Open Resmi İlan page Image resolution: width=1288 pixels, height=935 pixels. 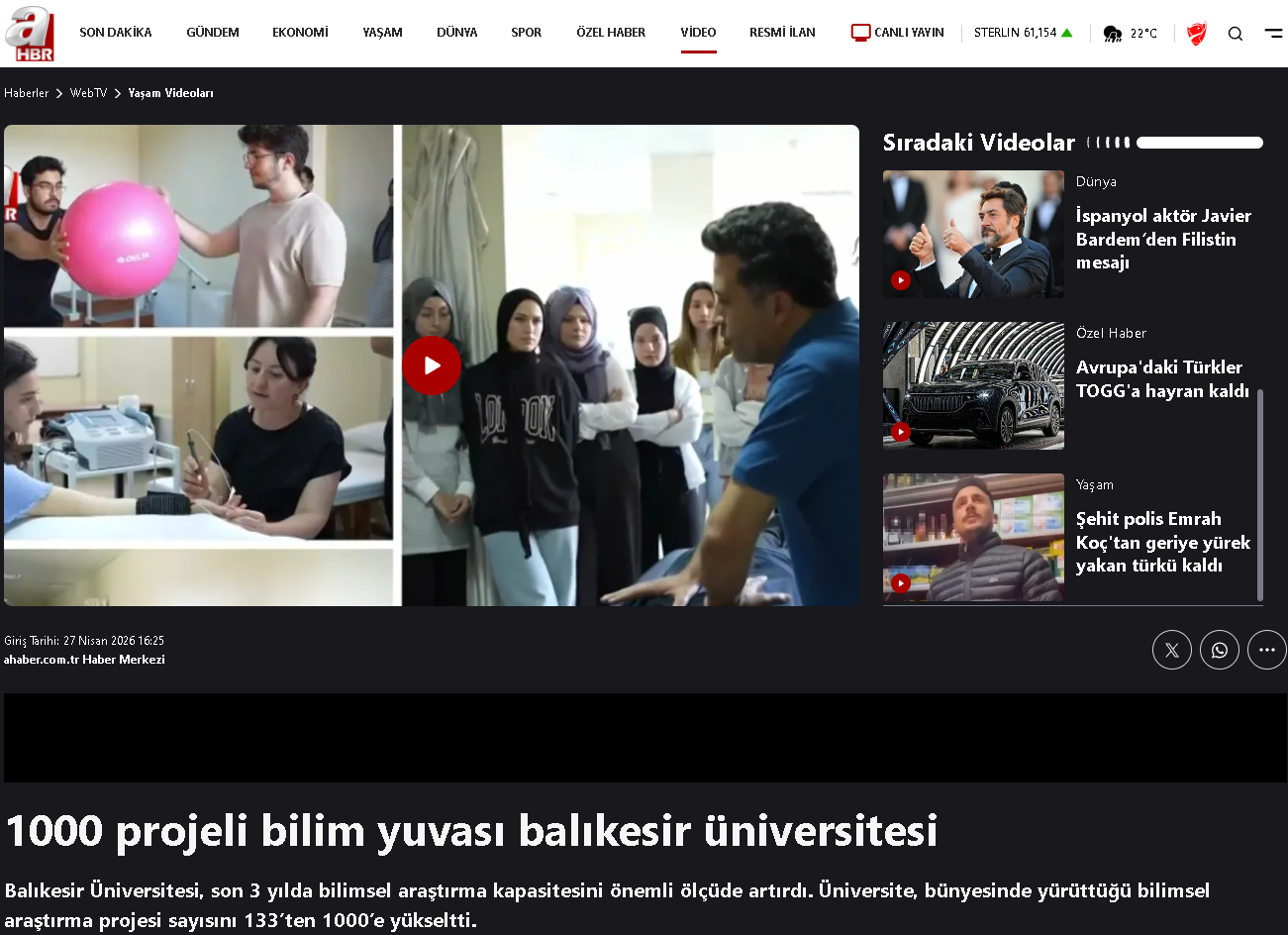(x=782, y=33)
